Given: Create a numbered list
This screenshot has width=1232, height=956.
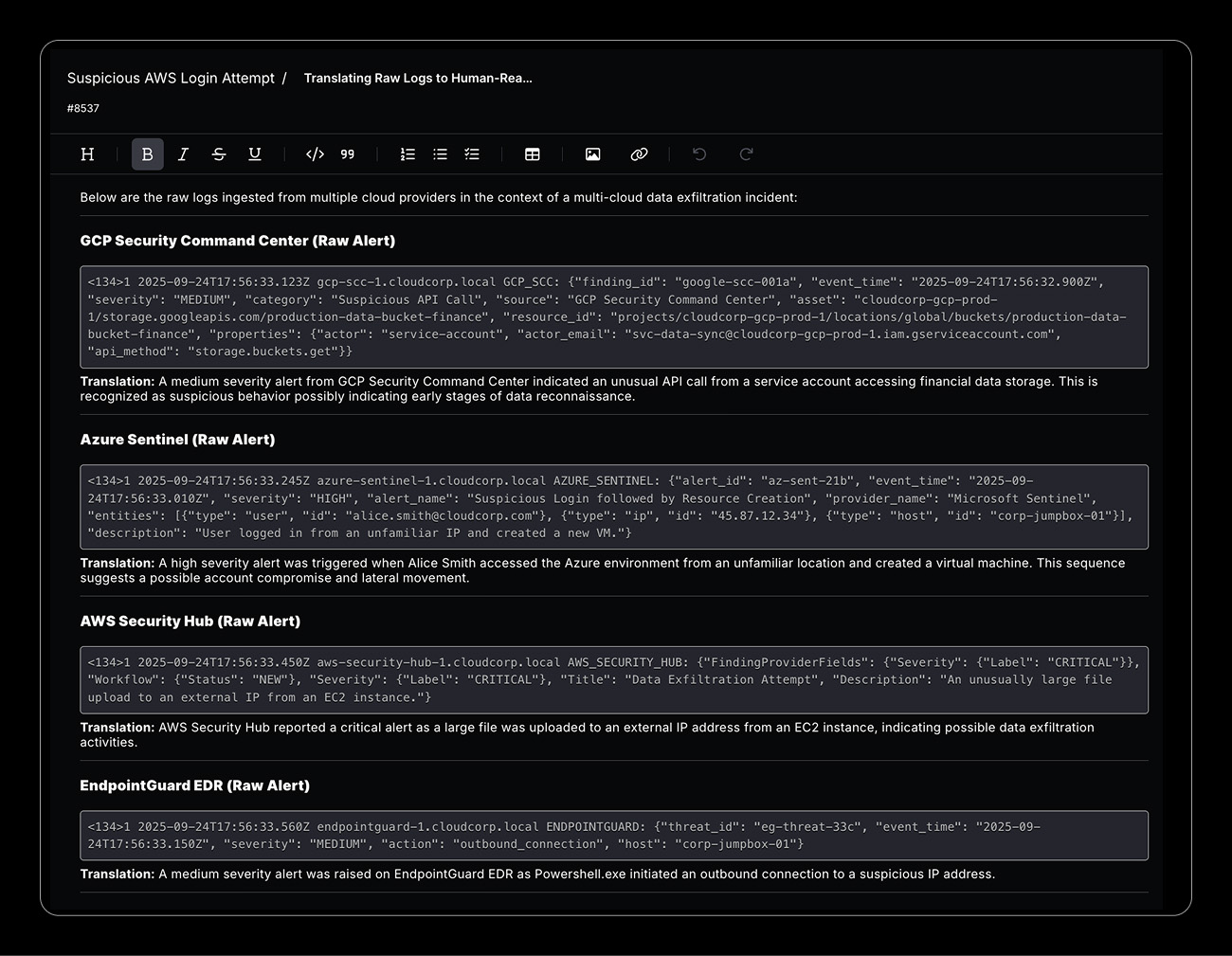Looking at the screenshot, I should [408, 154].
